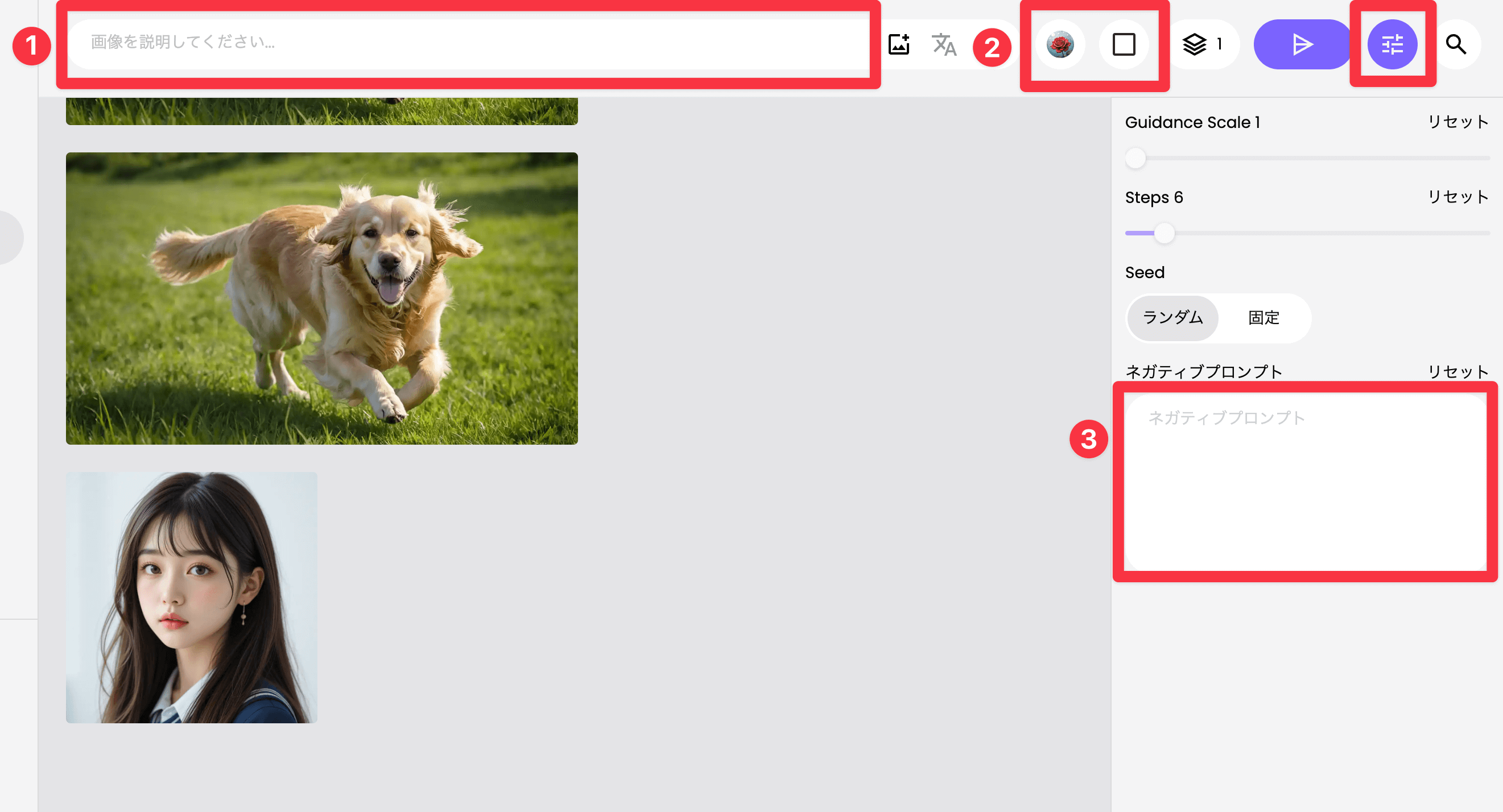Click the layers batch count icon
Viewport: 1503px width, 812px height.
pos(1195,44)
